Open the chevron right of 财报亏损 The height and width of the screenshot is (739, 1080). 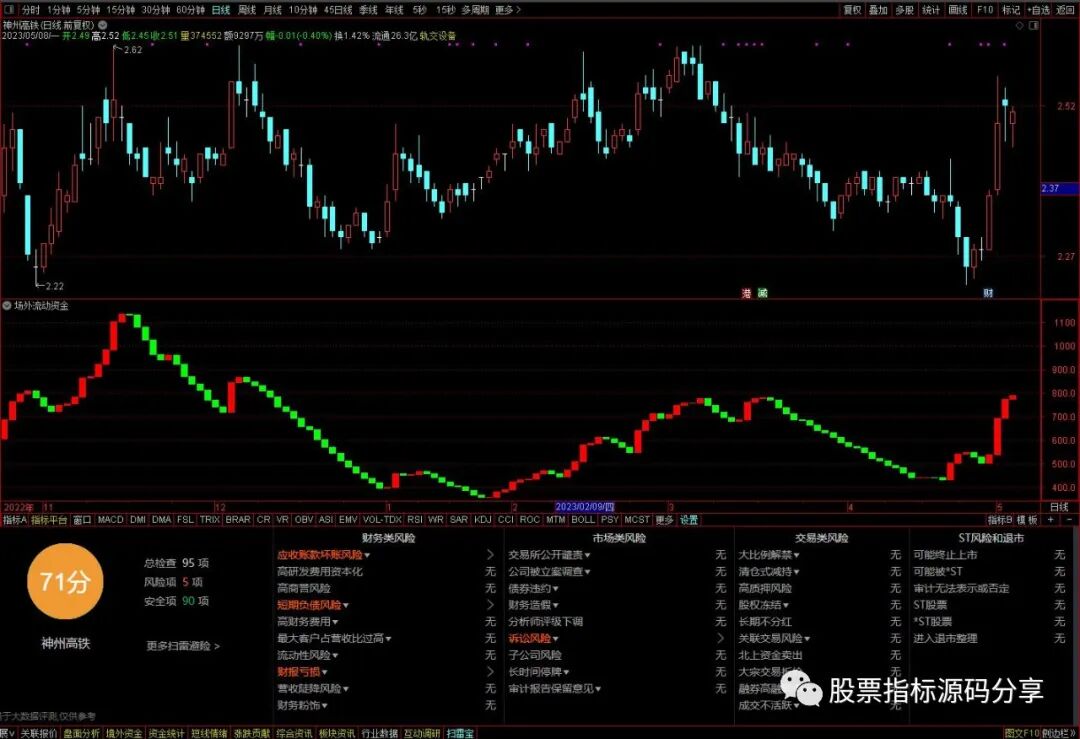tap(490, 672)
